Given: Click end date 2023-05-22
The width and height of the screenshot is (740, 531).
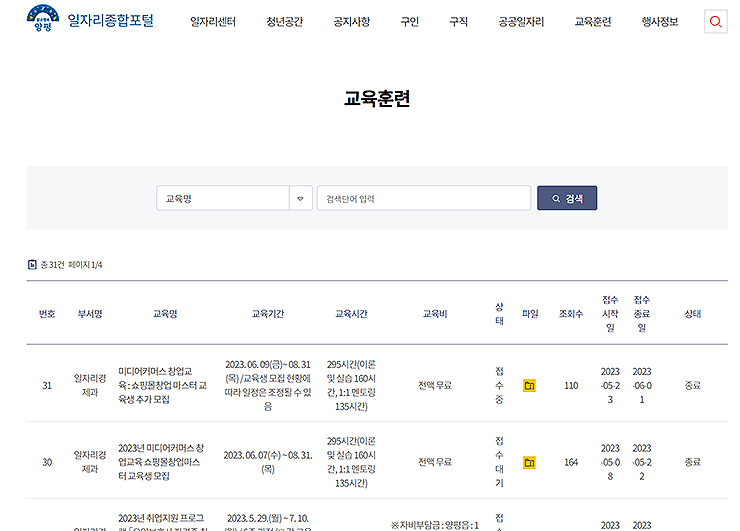Looking at the screenshot, I should click(642, 463).
